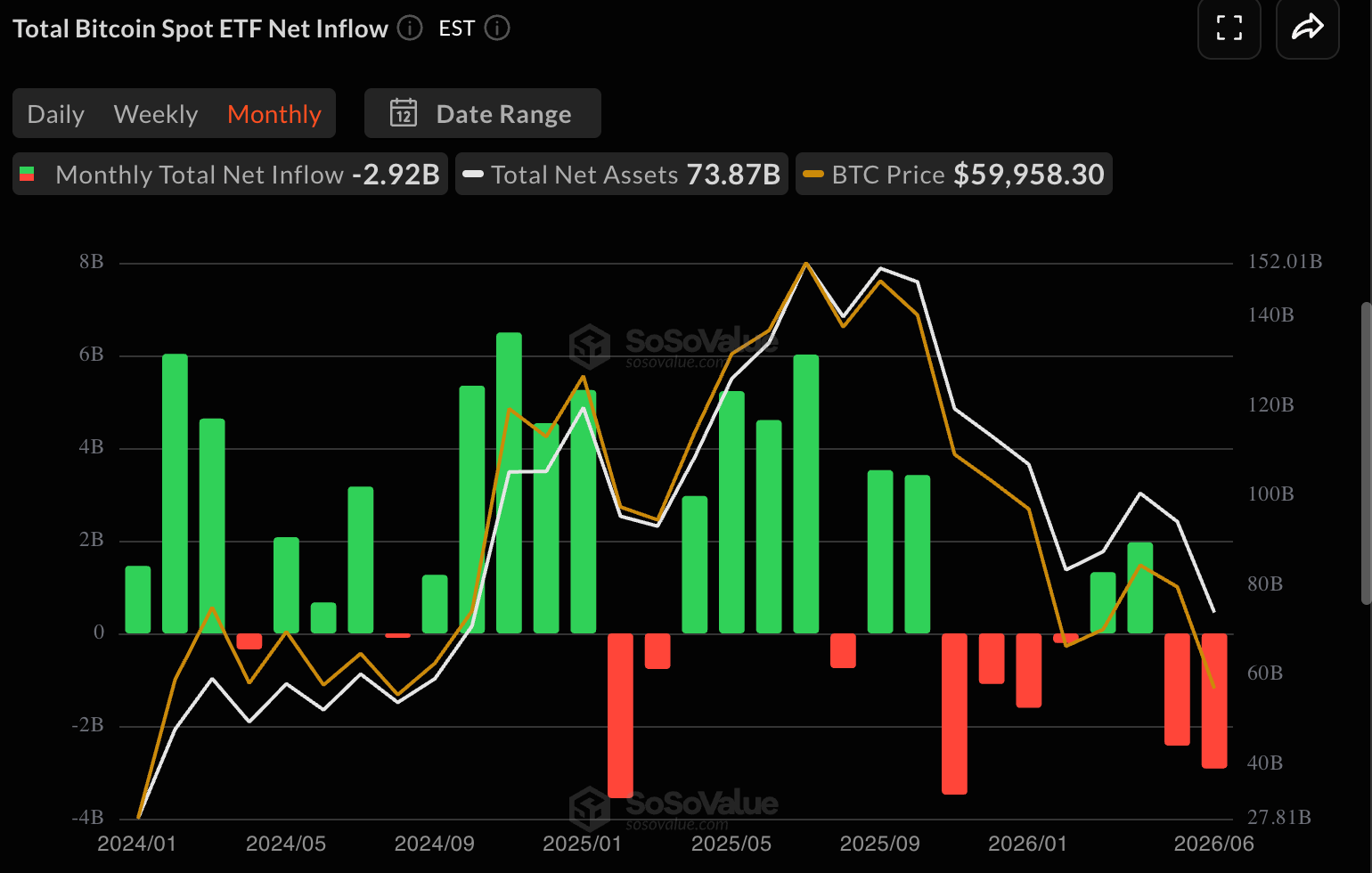
Task: Click the '-2B' left axis label
Action: (88, 725)
